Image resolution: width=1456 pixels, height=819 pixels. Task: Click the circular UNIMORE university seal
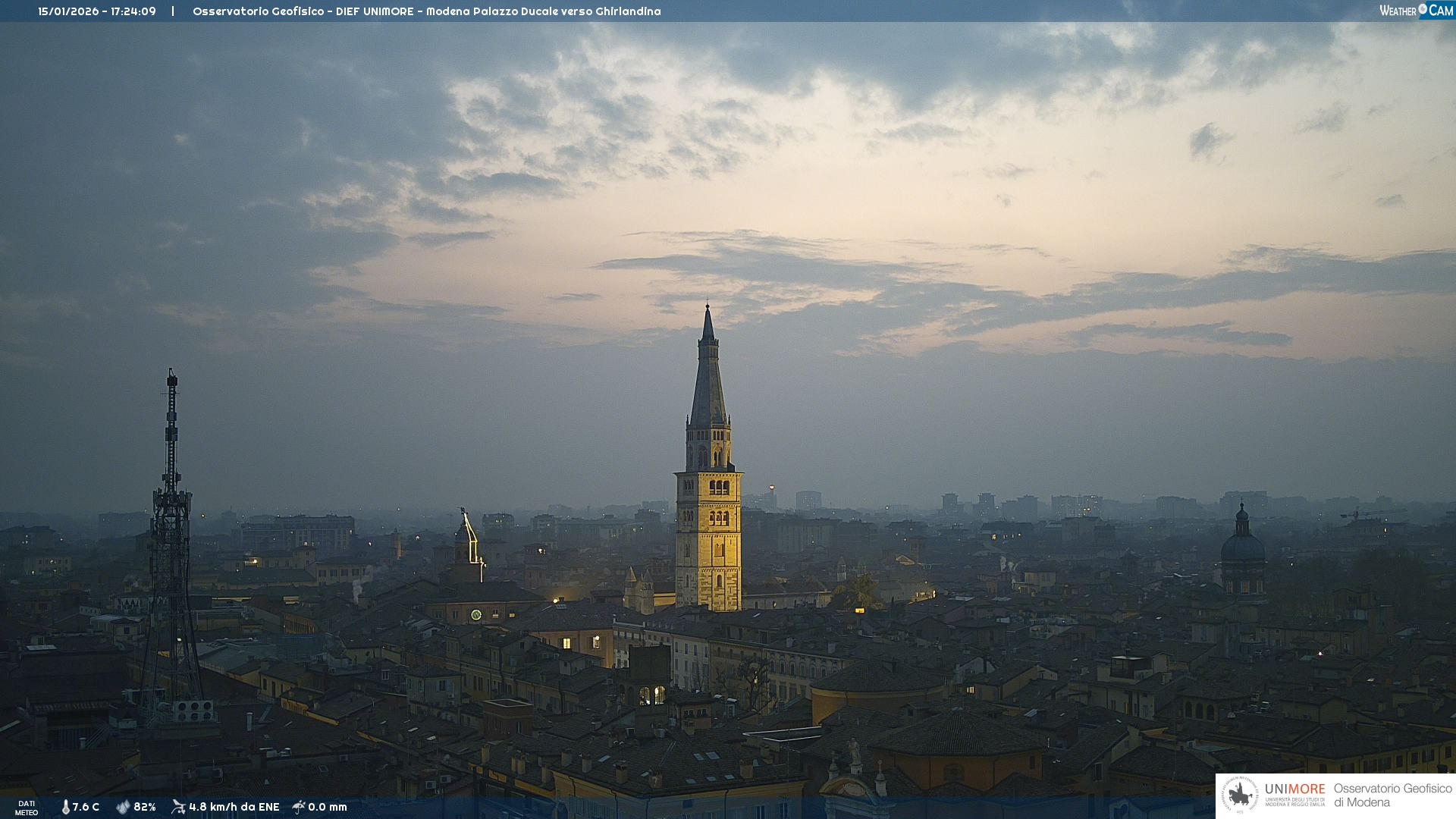click(x=1240, y=795)
